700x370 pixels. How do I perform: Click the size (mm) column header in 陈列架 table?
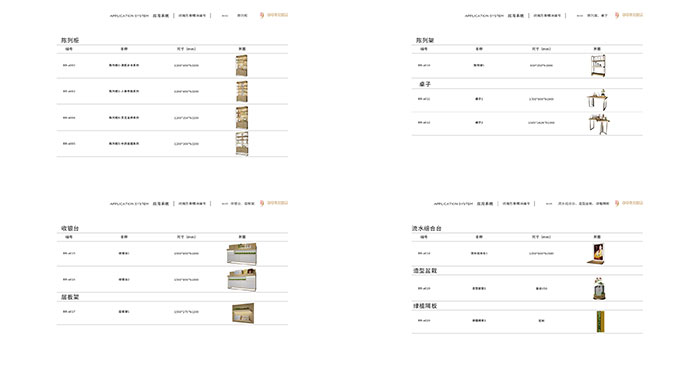point(541,49)
